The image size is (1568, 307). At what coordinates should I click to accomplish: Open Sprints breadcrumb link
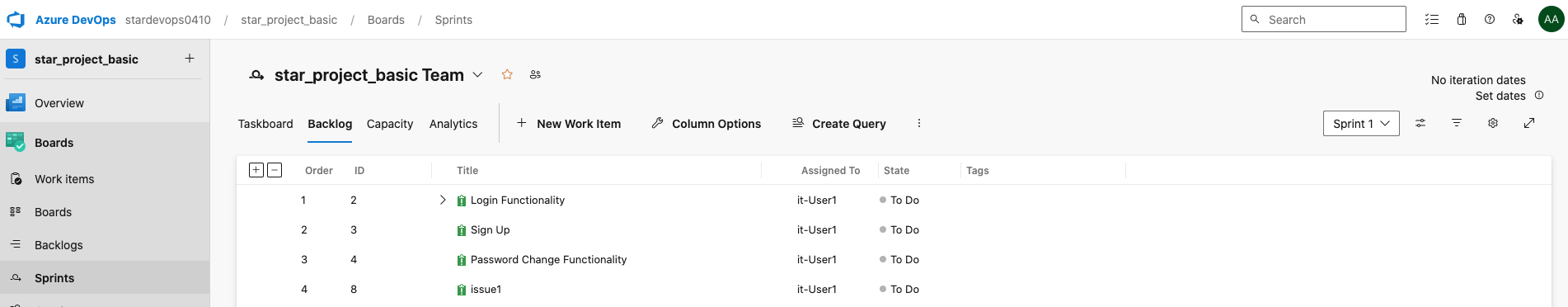[x=453, y=20]
